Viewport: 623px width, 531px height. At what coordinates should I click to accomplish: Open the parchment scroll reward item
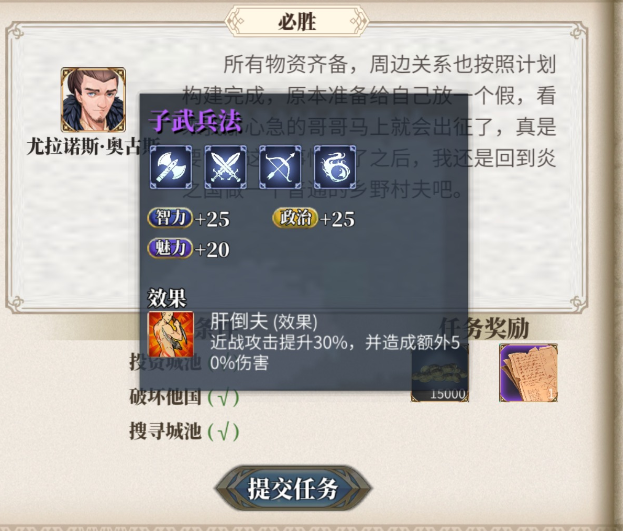pyautogui.click(x=528, y=373)
